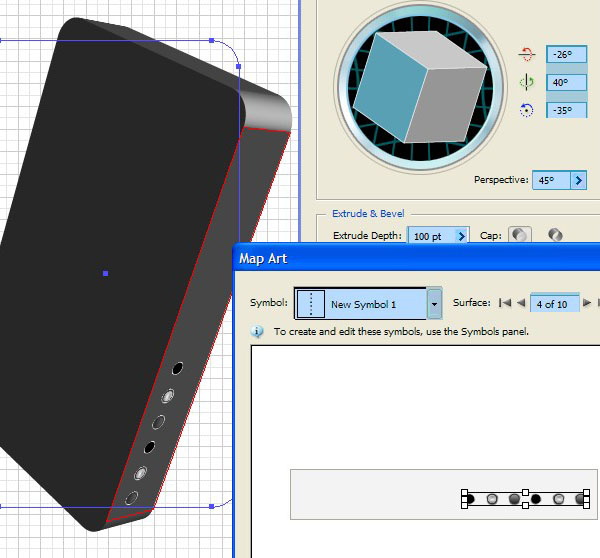Viewport: 600px width, 558px height.
Task: Open the Extrude Depth slider arrow
Action: point(461,236)
